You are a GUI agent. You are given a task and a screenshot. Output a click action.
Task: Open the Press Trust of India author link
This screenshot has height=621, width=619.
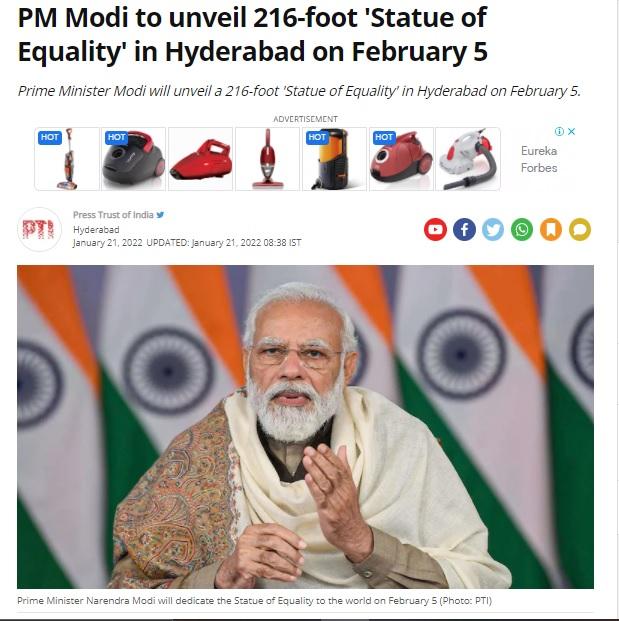pyautogui.click(x=113, y=215)
